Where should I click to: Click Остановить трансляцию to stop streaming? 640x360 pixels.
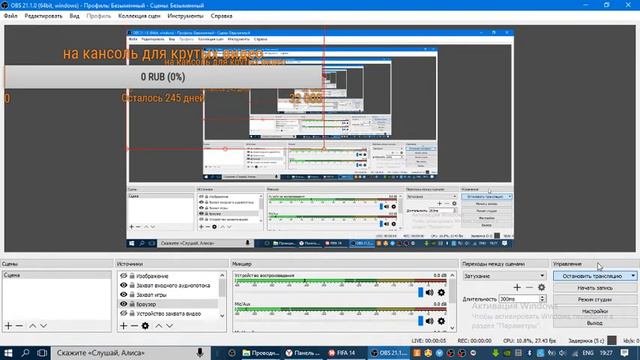592,276
